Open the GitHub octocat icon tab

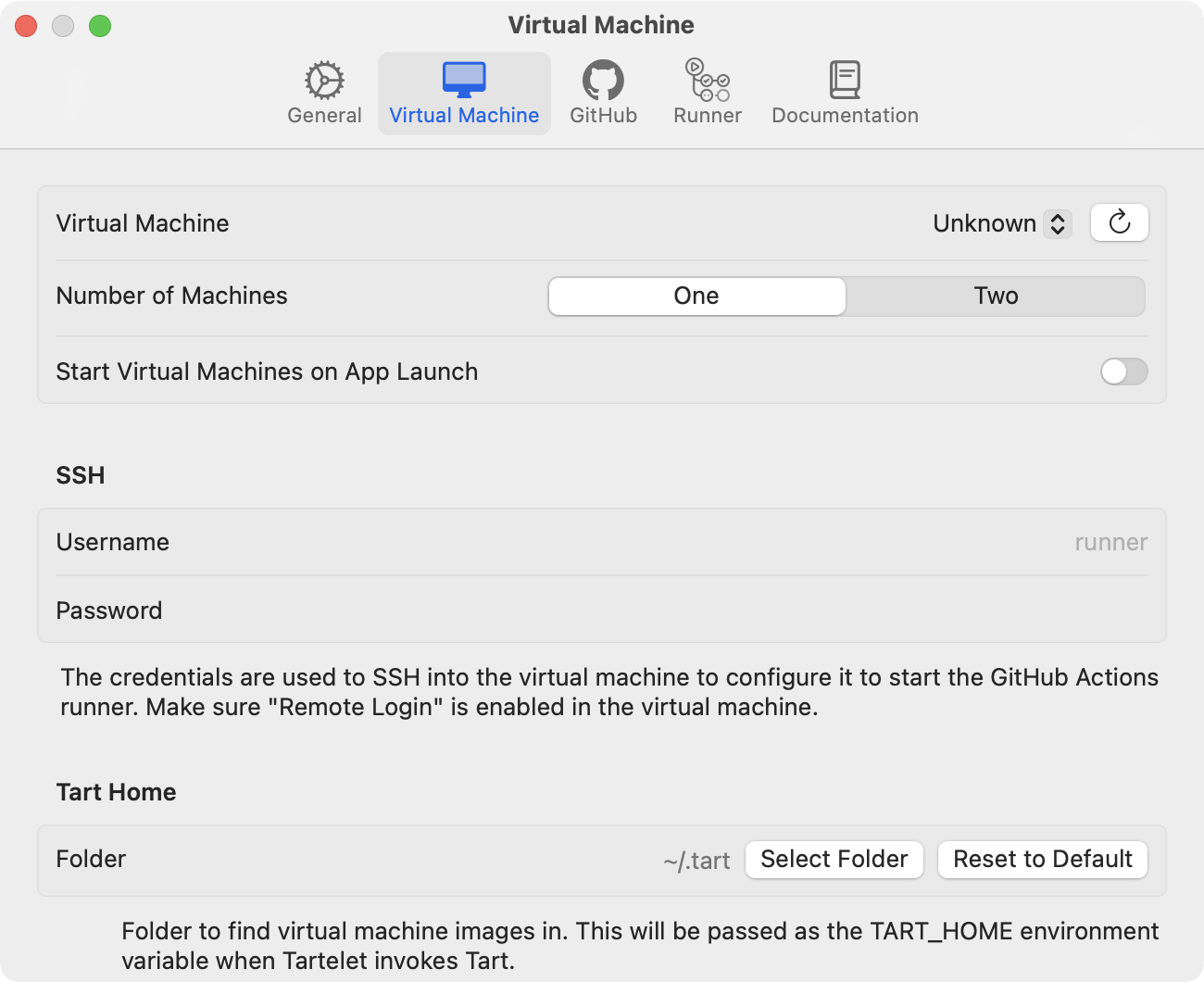603,81
